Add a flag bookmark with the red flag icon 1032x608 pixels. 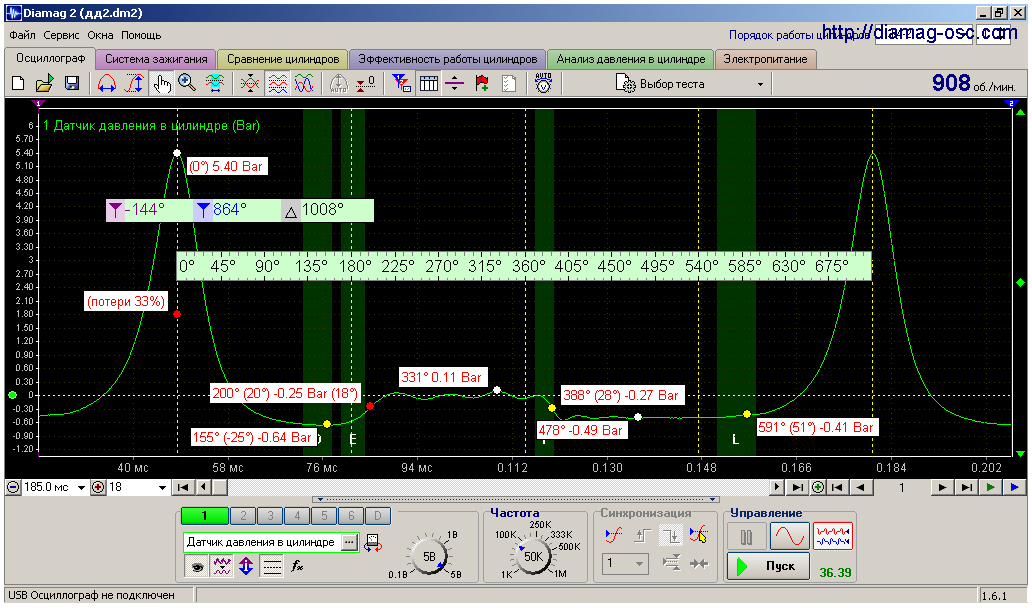click(x=482, y=83)
